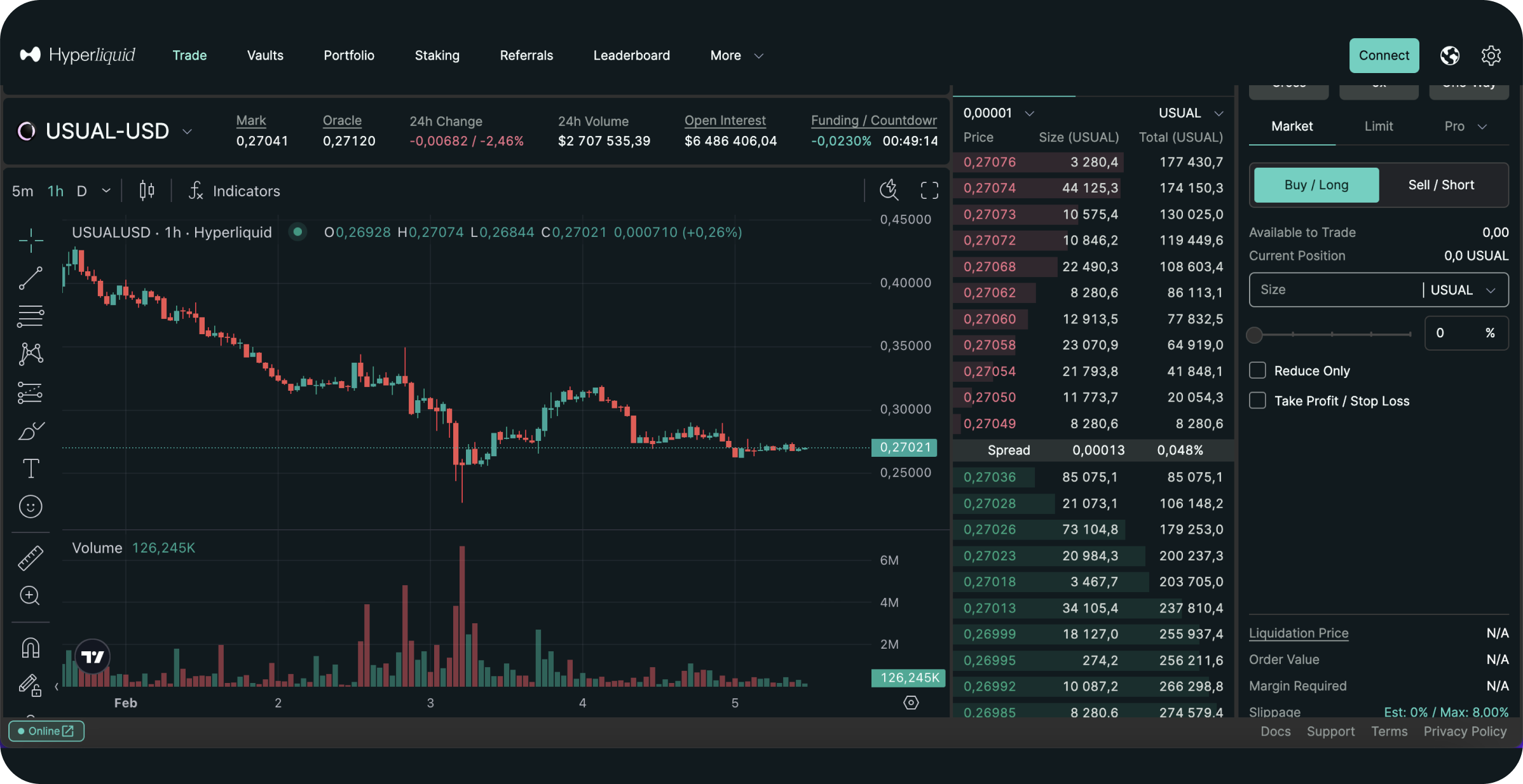Open the Online status external link
The height and width of the screenshot is (784, 1523).
pyautogui.click(x=46, y=731)
